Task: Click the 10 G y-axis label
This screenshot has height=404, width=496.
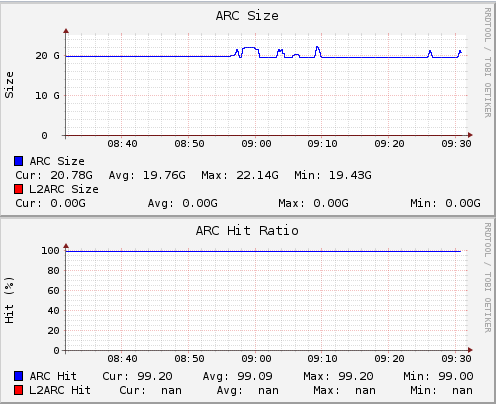Action: 47,96
